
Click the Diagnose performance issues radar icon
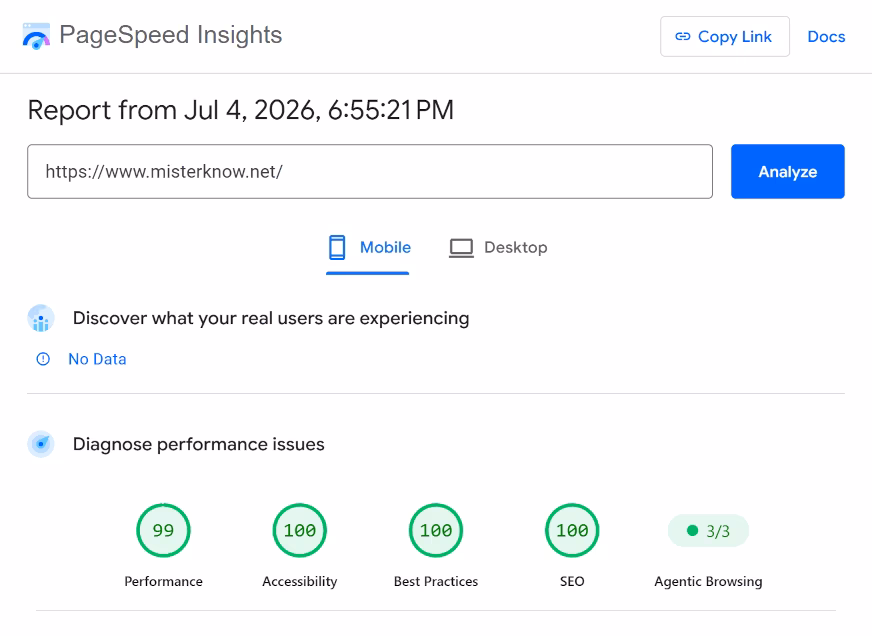pos(41,444)
